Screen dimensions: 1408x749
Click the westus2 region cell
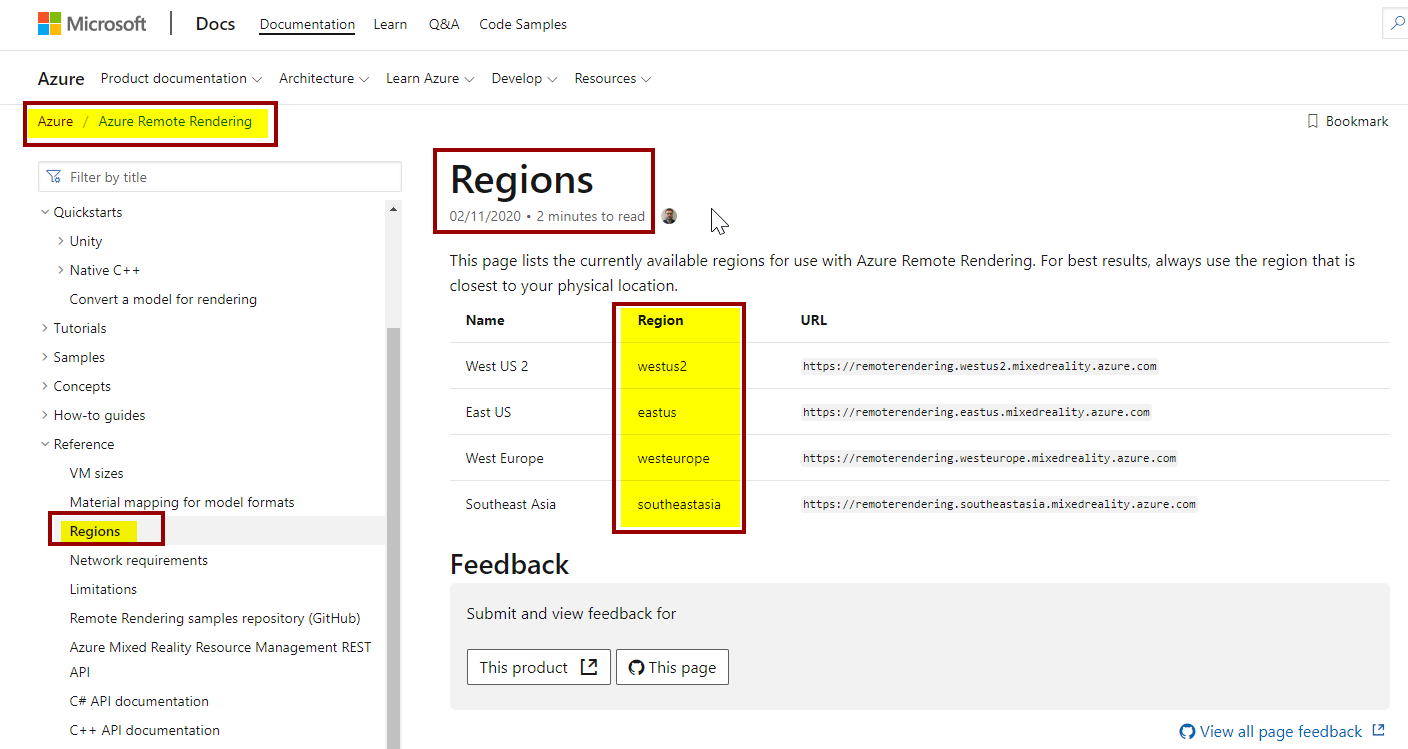click(x=662, y=366)
